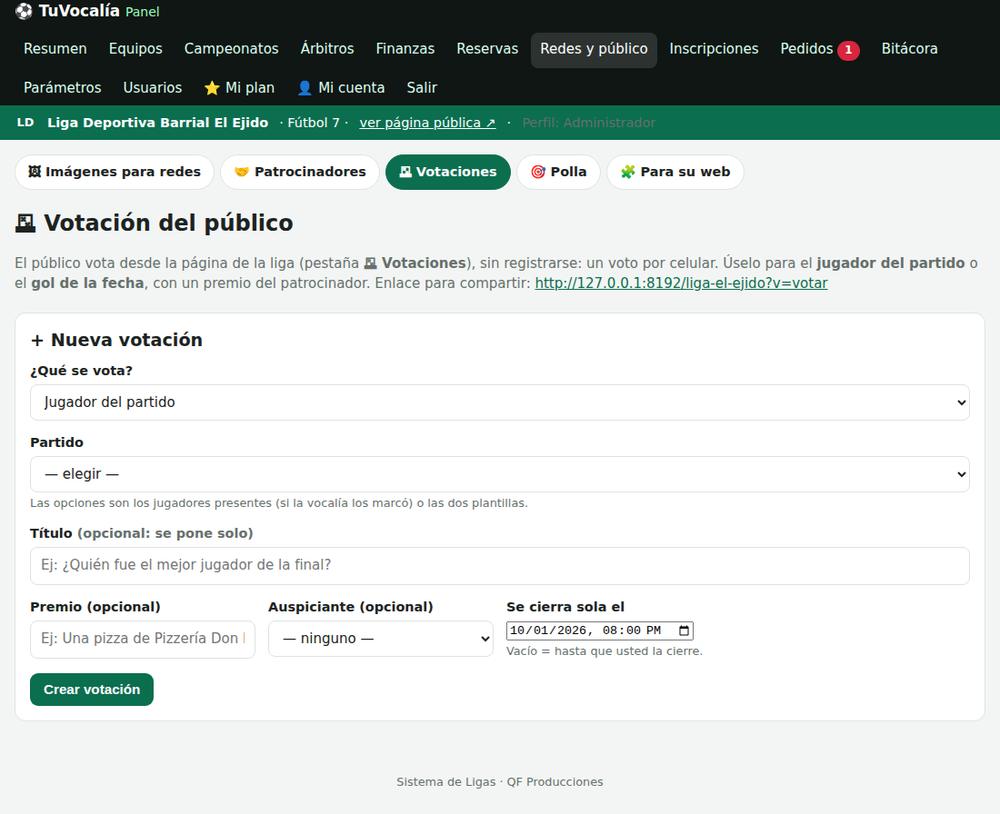Screen dimensions: 1000x814
Task: Click the target icon in Polla tab
Action: click(538, 172)
